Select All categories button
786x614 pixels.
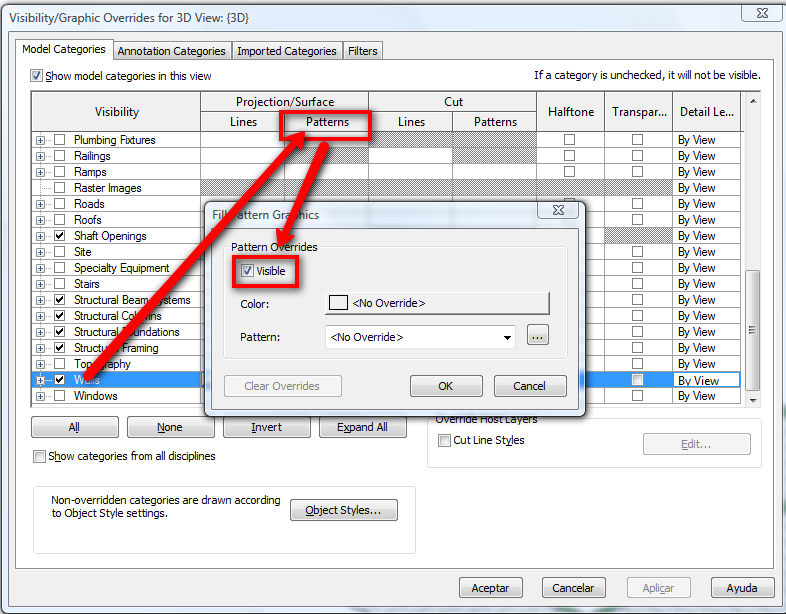pyautogui.click(x=75, y=427)
